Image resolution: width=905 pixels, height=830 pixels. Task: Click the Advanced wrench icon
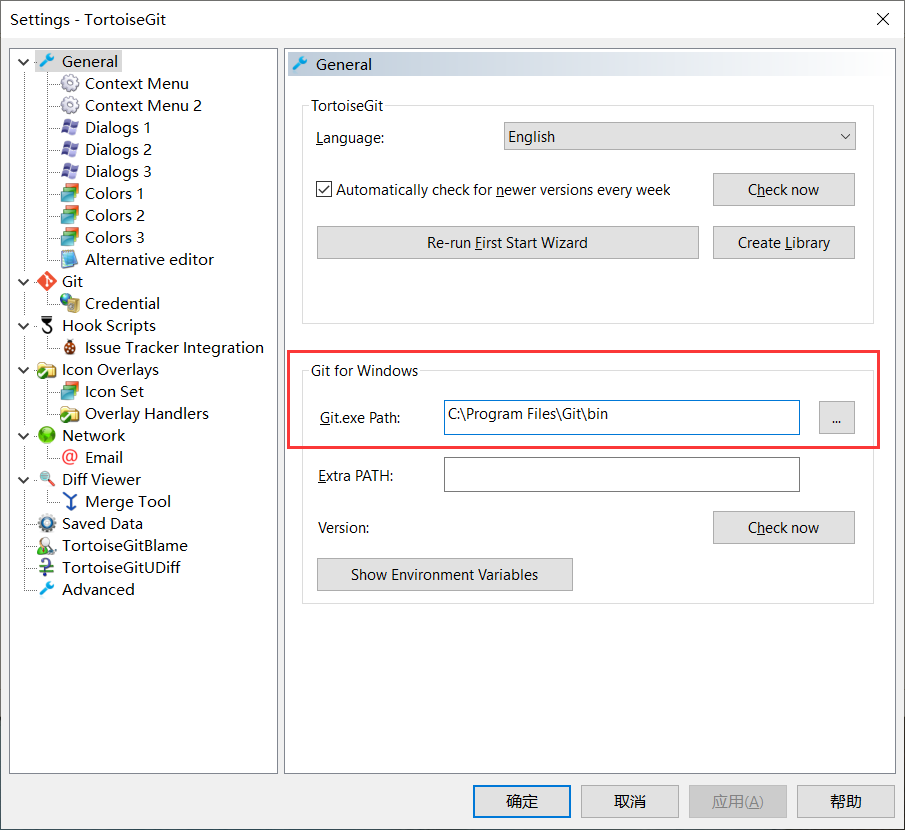(47, 589)
